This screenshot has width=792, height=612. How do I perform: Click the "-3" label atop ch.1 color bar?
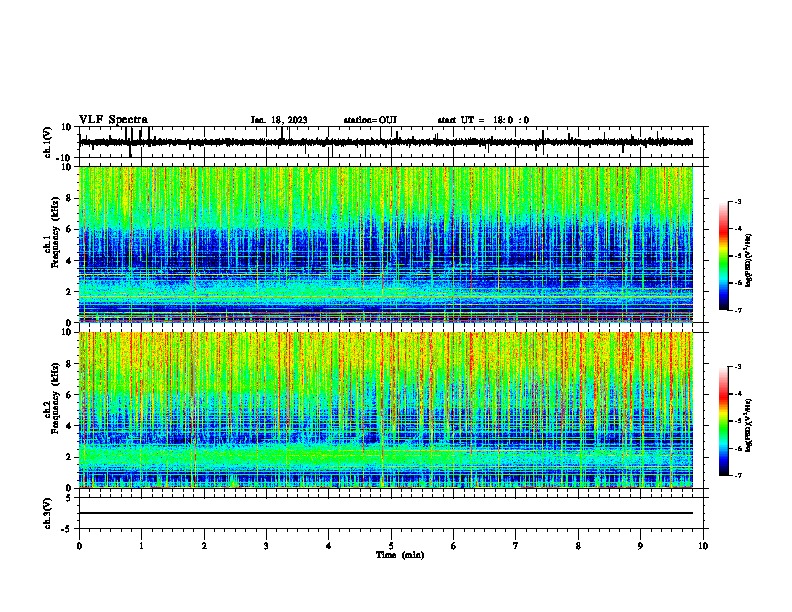coord(737,201)
